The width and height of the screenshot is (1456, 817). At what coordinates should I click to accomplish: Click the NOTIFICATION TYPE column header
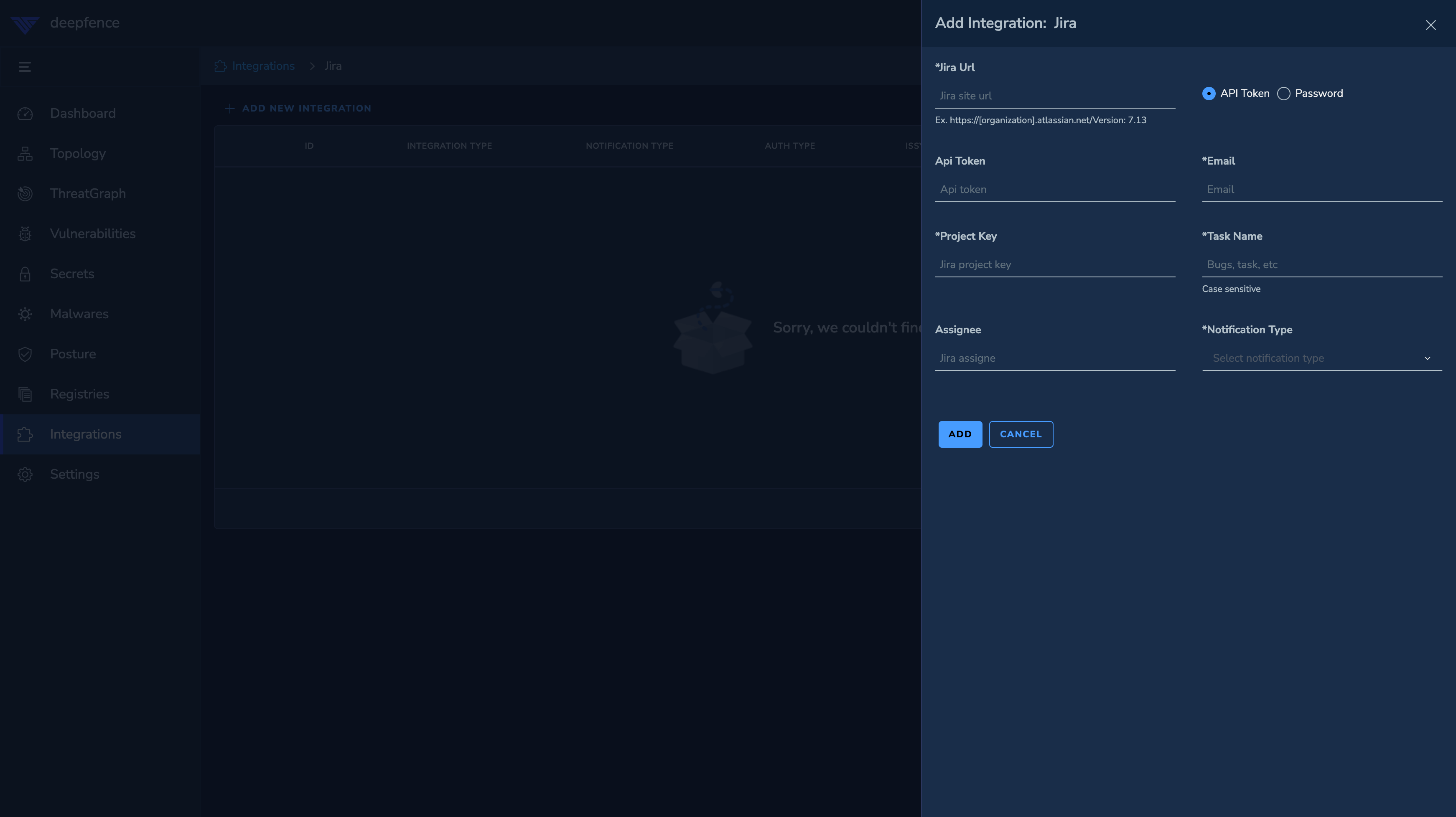coord(630,146)
